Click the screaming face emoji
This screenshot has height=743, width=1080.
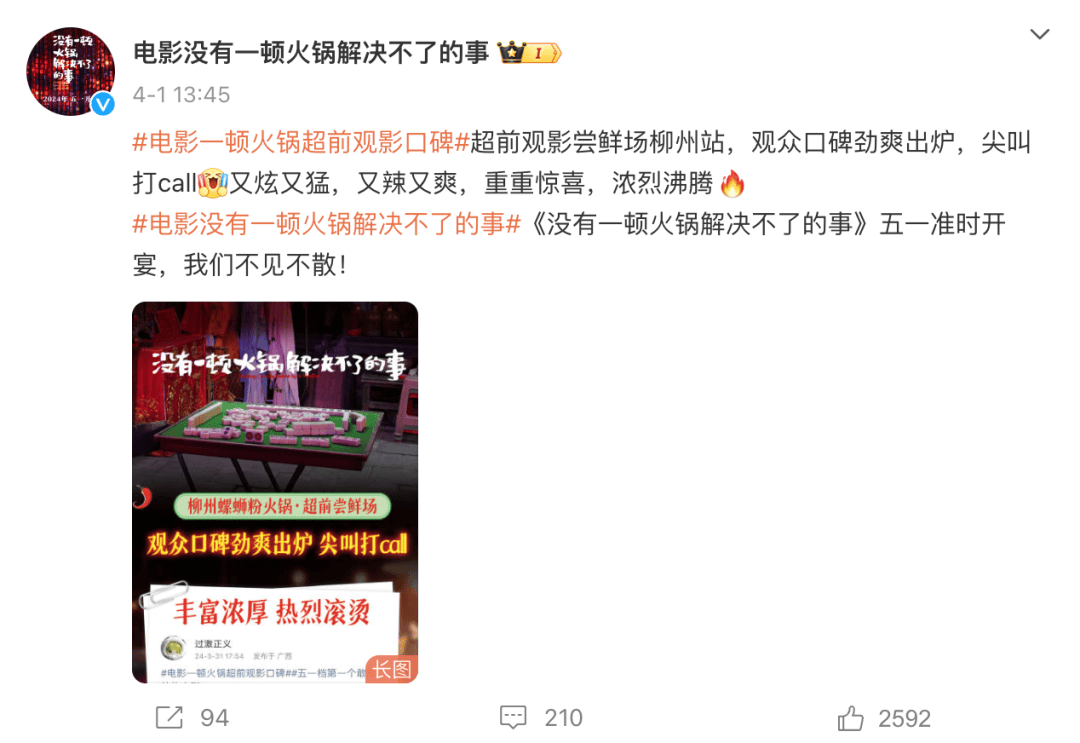[x=213, y=183]
